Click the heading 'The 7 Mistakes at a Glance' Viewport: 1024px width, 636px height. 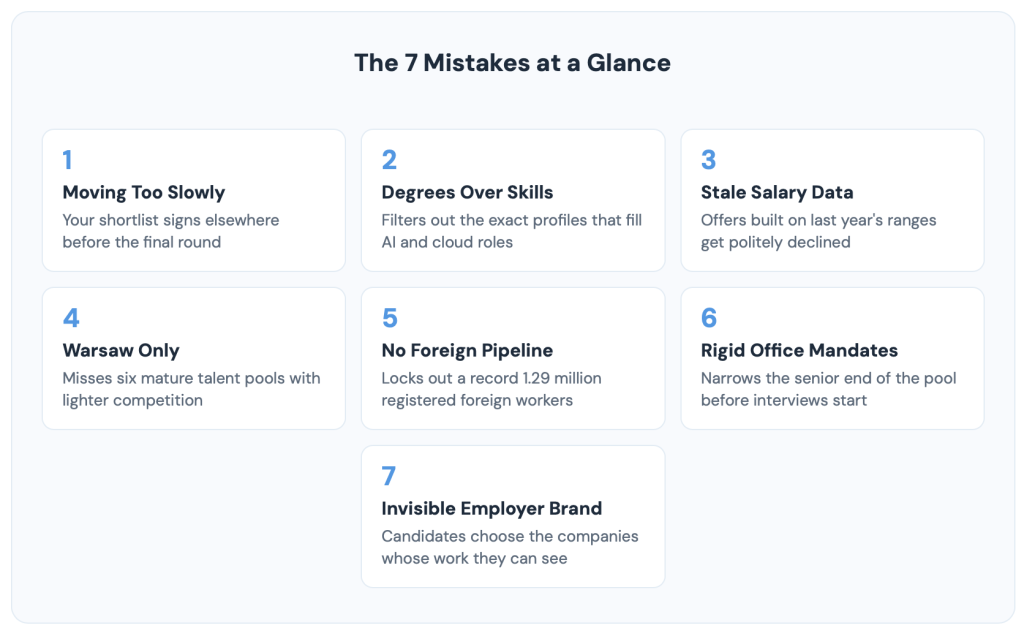point(512,63)
